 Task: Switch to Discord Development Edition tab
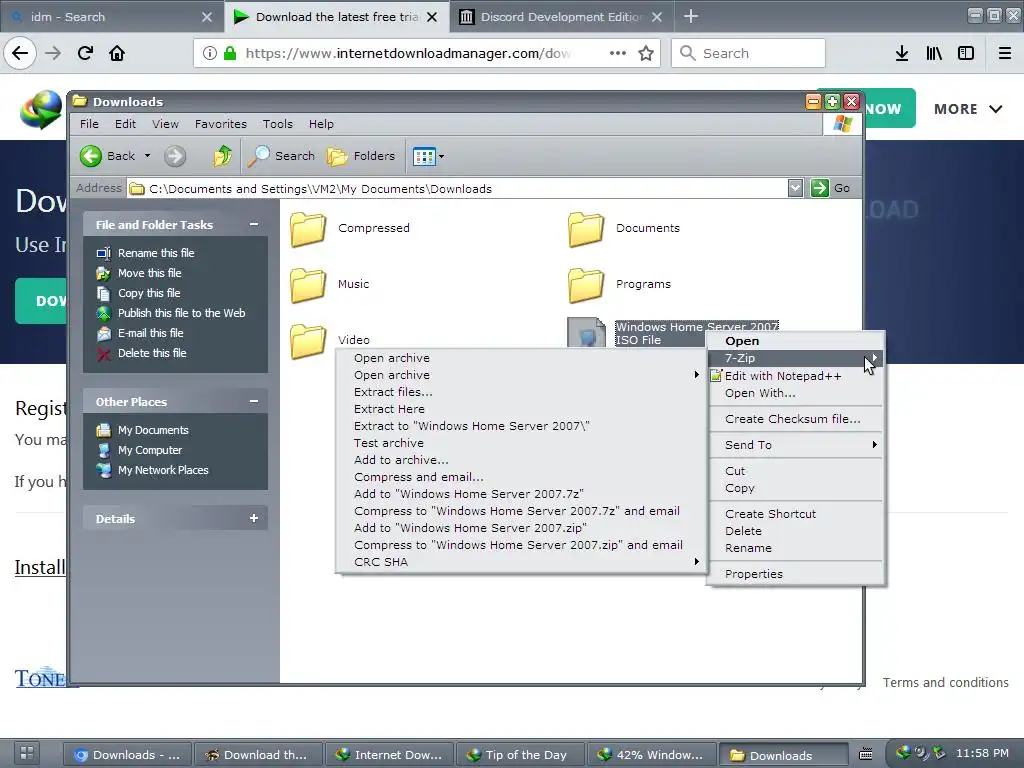click(562, 17)
